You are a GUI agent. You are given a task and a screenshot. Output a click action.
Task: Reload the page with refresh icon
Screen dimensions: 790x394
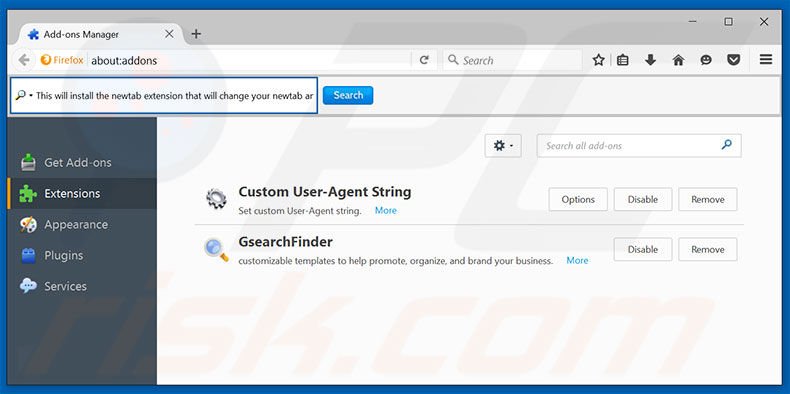click(x=424, y=60)
